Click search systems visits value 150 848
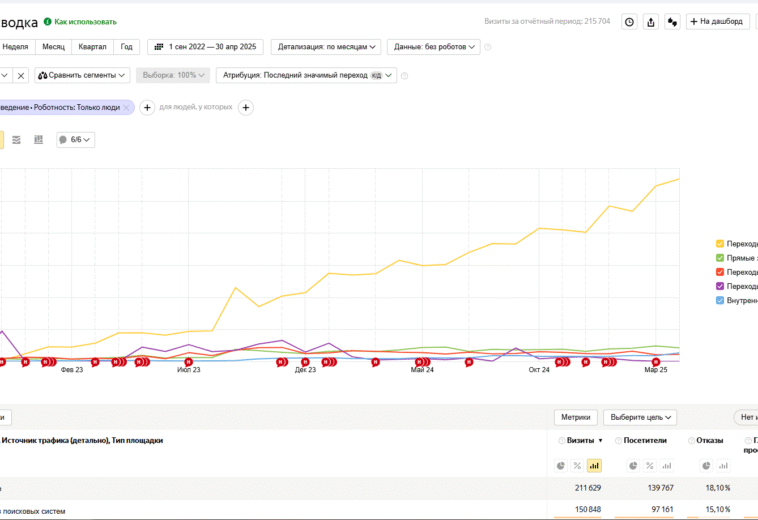This screenshot has width=758, height=520. 588,509
